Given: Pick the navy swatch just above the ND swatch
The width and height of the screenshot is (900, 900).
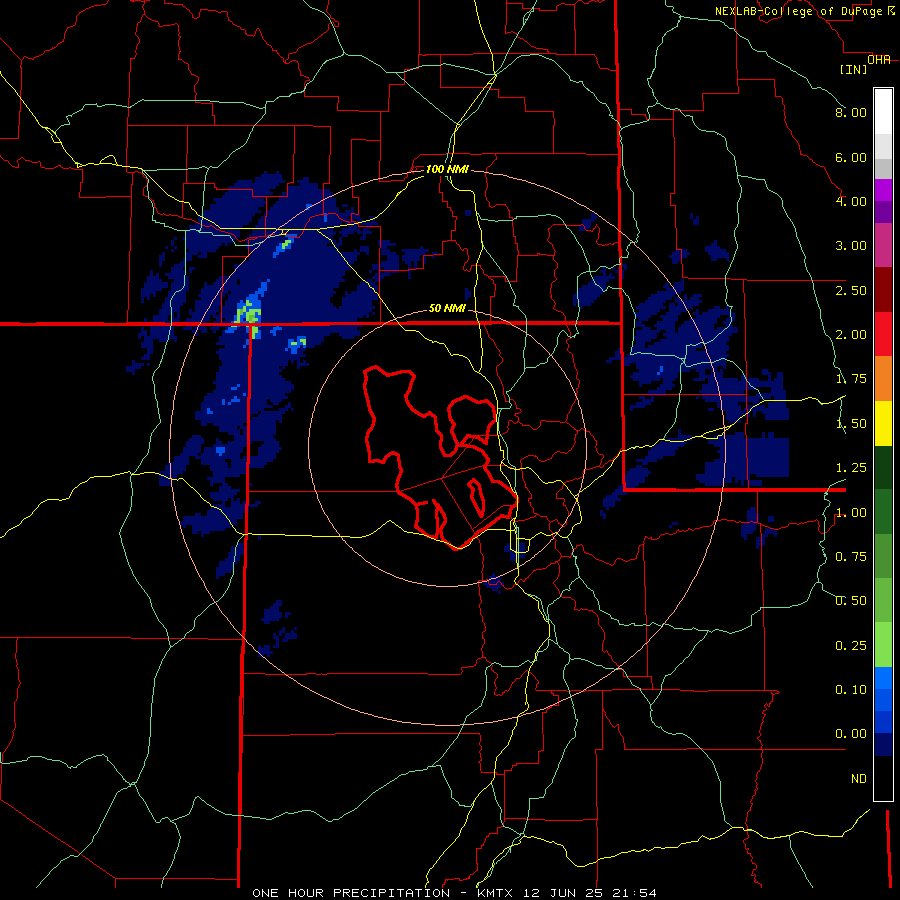Looking at the screenshot, I should [x=883, y=745].
